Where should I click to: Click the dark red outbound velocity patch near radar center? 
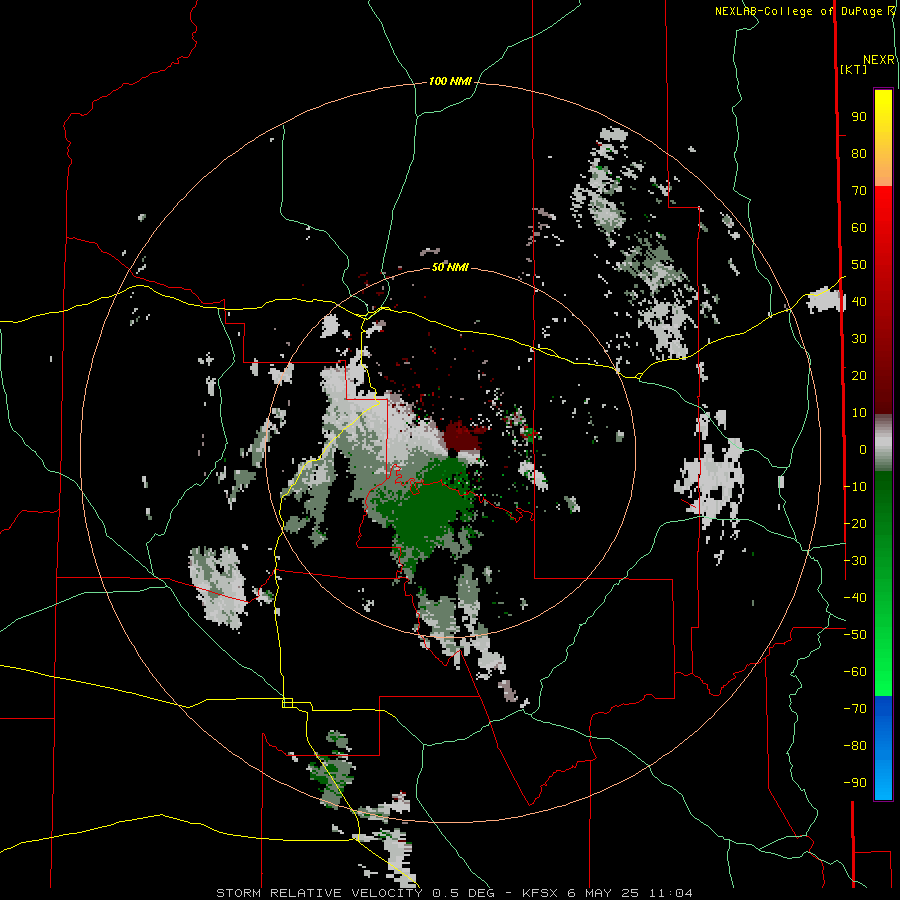(x=463, y=436)
